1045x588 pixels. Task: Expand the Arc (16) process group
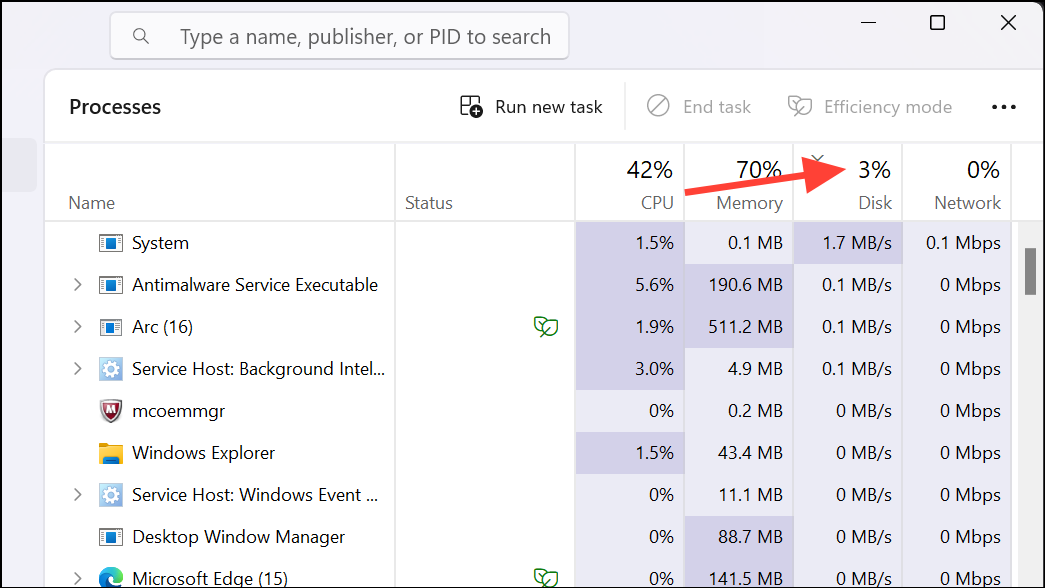point(77,326)
